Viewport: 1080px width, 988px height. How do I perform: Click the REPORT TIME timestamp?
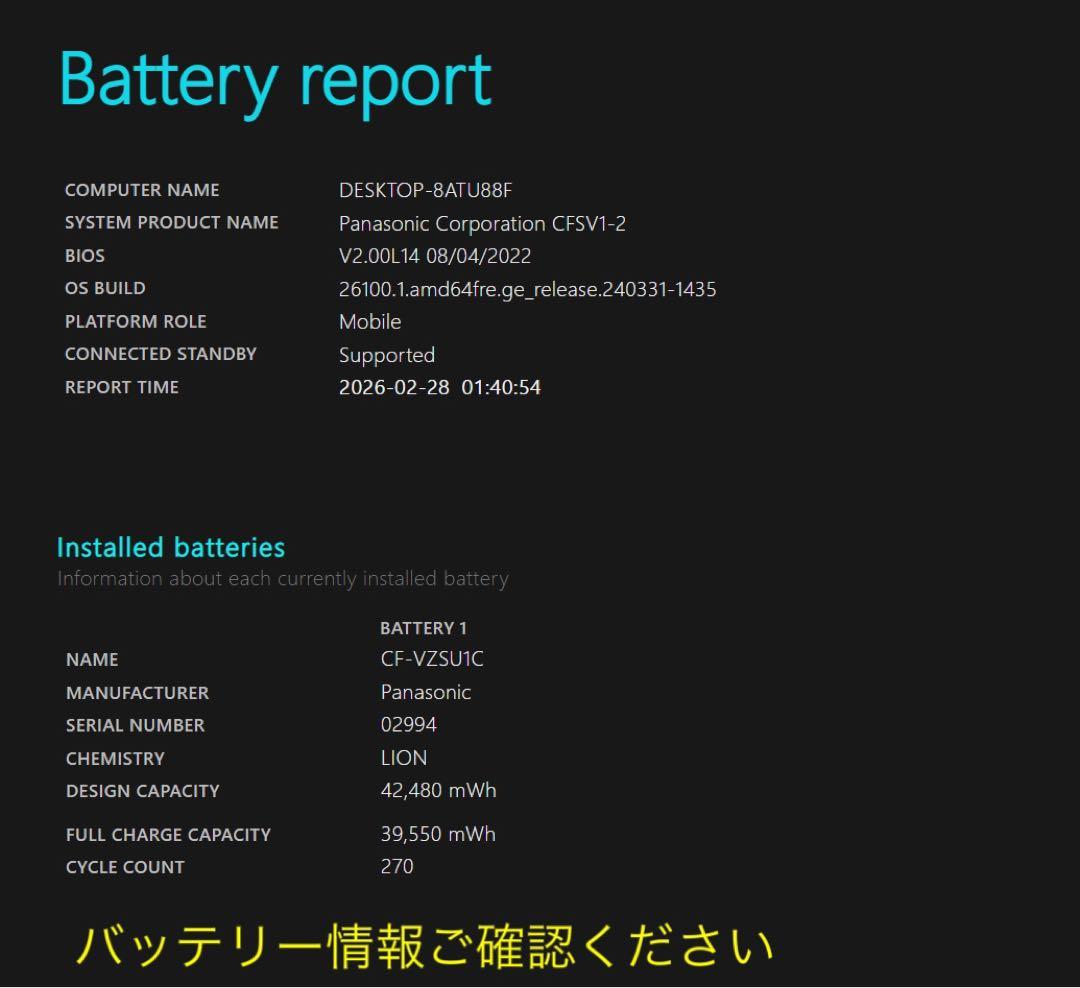441,387
